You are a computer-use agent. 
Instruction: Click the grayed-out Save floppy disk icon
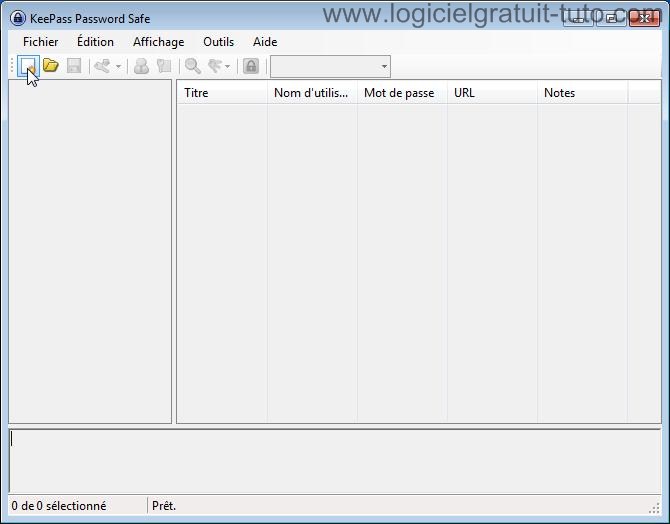(x=74, y=66)
